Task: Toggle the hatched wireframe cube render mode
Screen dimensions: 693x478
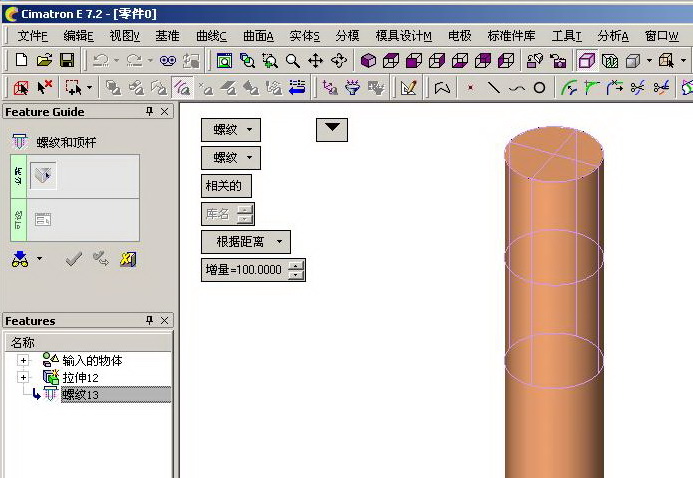Action: coord(610,60)
